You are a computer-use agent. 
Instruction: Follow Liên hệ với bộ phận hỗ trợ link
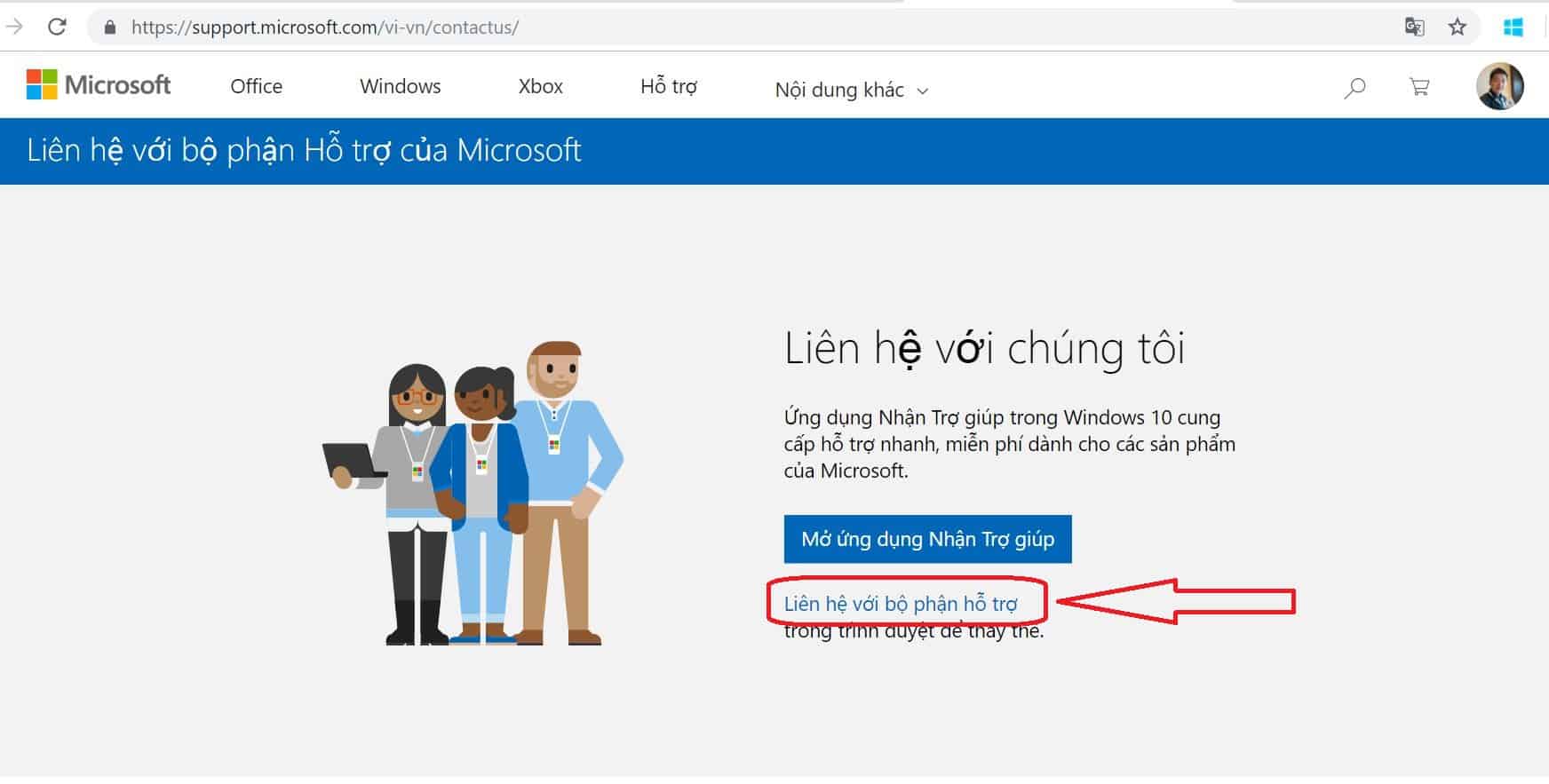pyautogui.click(x=901, y=604)
